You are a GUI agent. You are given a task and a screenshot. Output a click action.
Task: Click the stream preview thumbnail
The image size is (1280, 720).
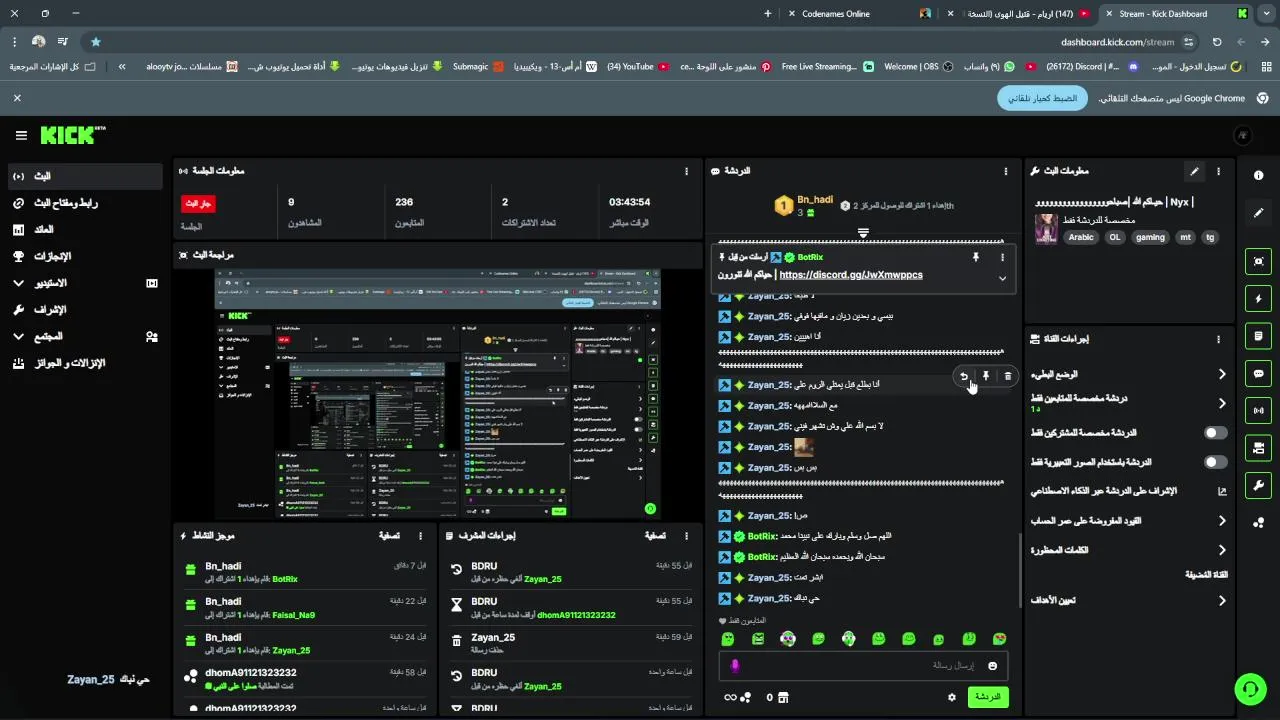[x=437, y=393]
